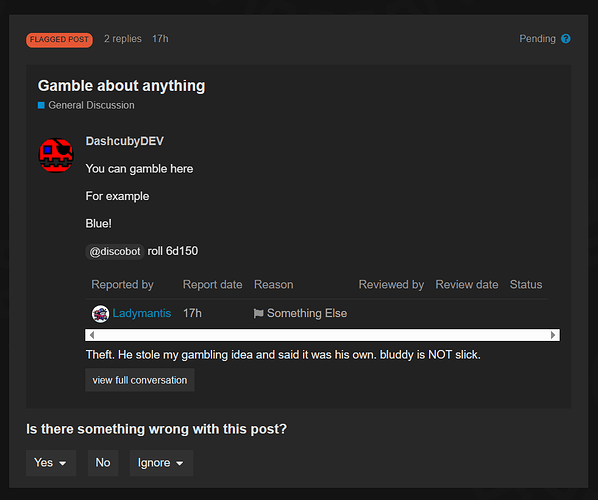Open view full conversation button
The width and height of the screenshot is (598, 500).
[x=140, y=380]
